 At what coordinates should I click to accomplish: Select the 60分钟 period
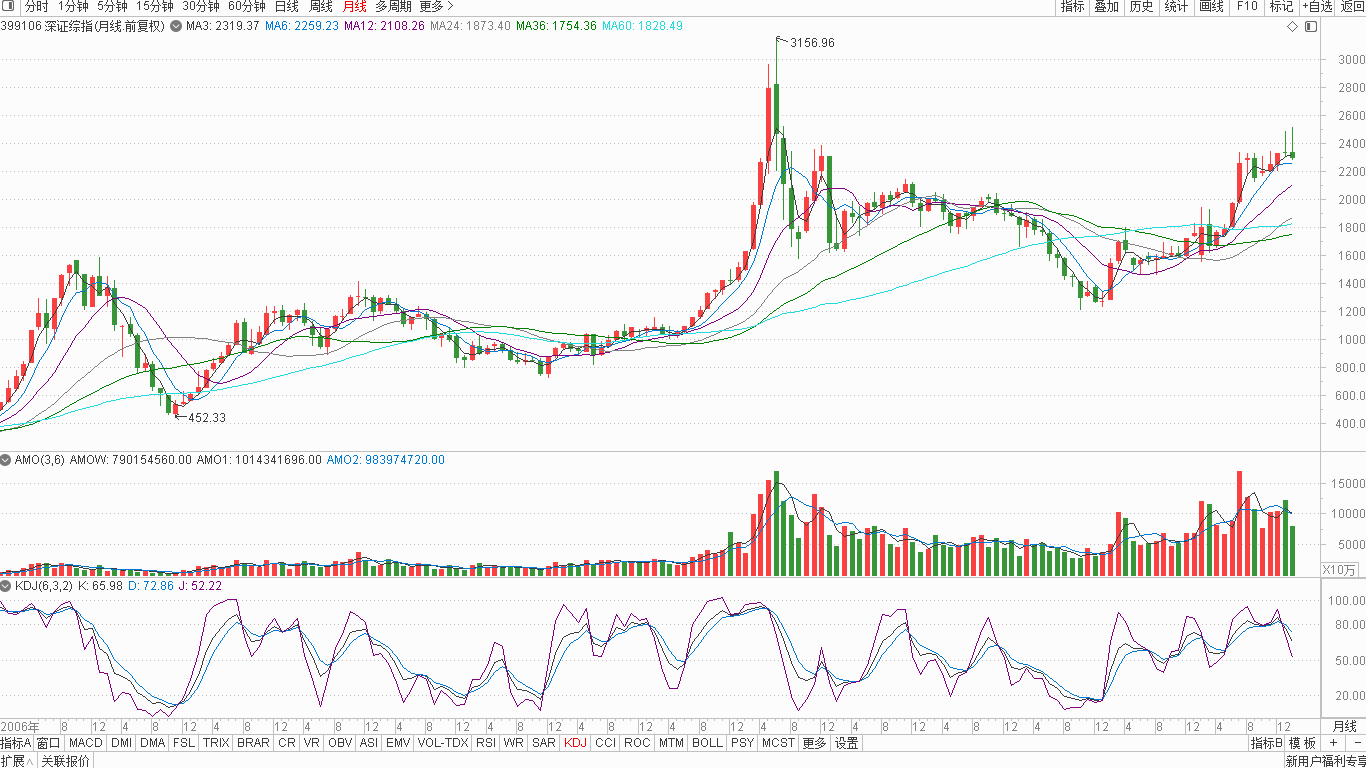click(247, 6)
